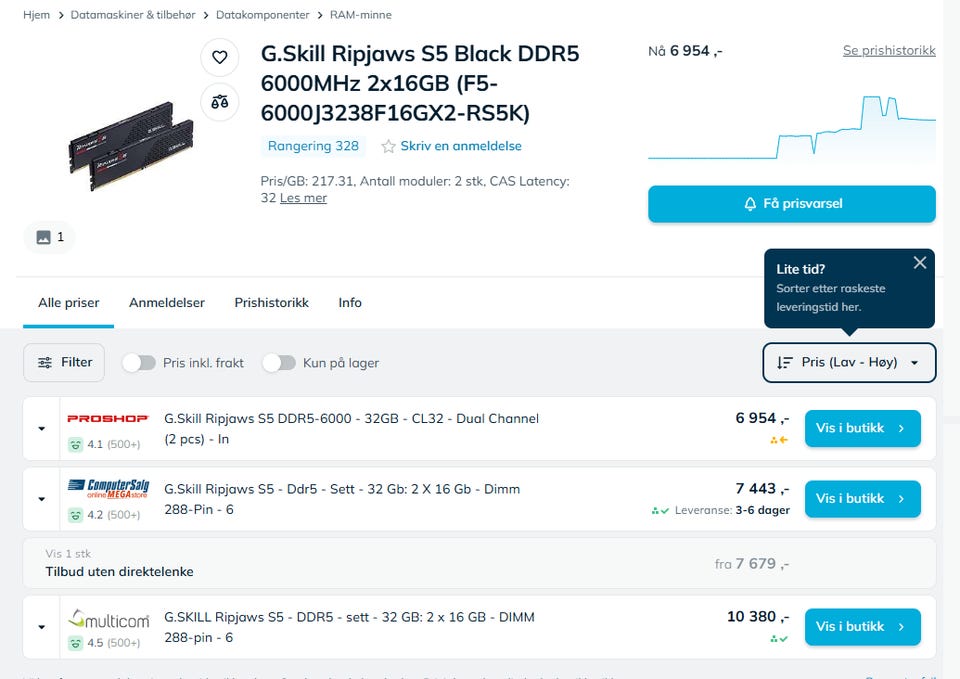This screenshot has width=960, height=679.
Task: Click the Multicom store logo
Action: (108, 618)
